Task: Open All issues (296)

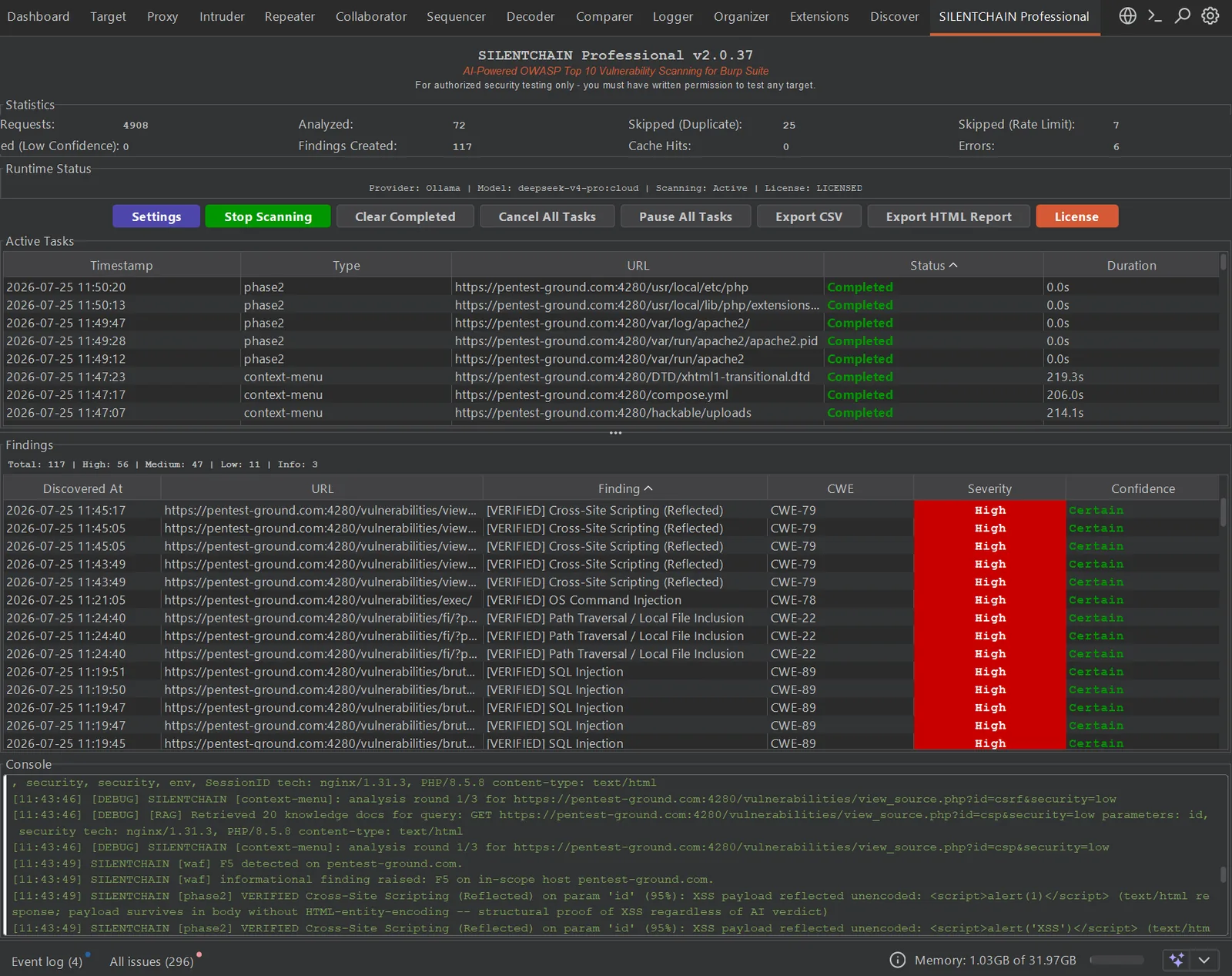Action: [152, 961]
